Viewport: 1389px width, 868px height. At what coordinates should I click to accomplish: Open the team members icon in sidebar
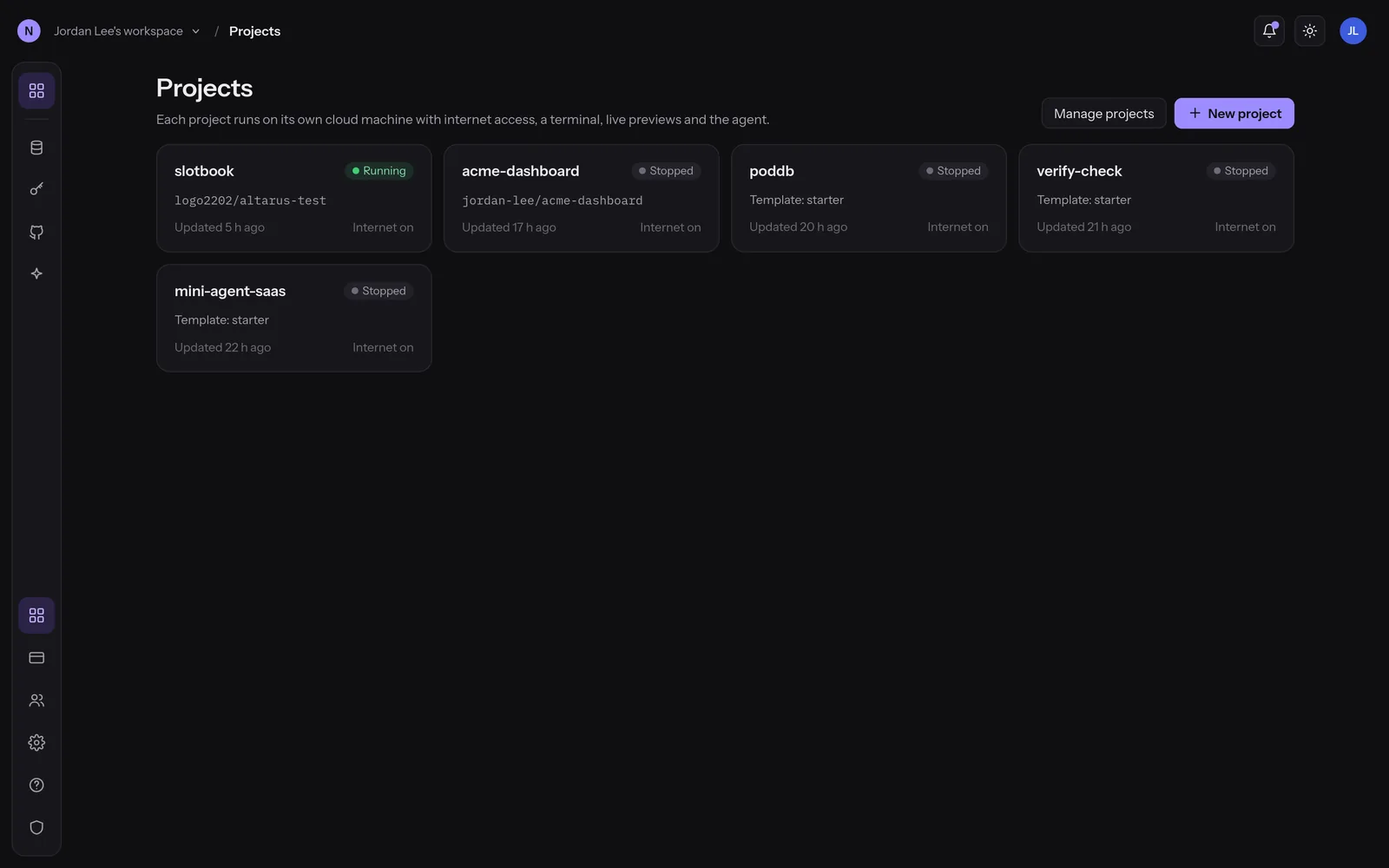[36, 700]
